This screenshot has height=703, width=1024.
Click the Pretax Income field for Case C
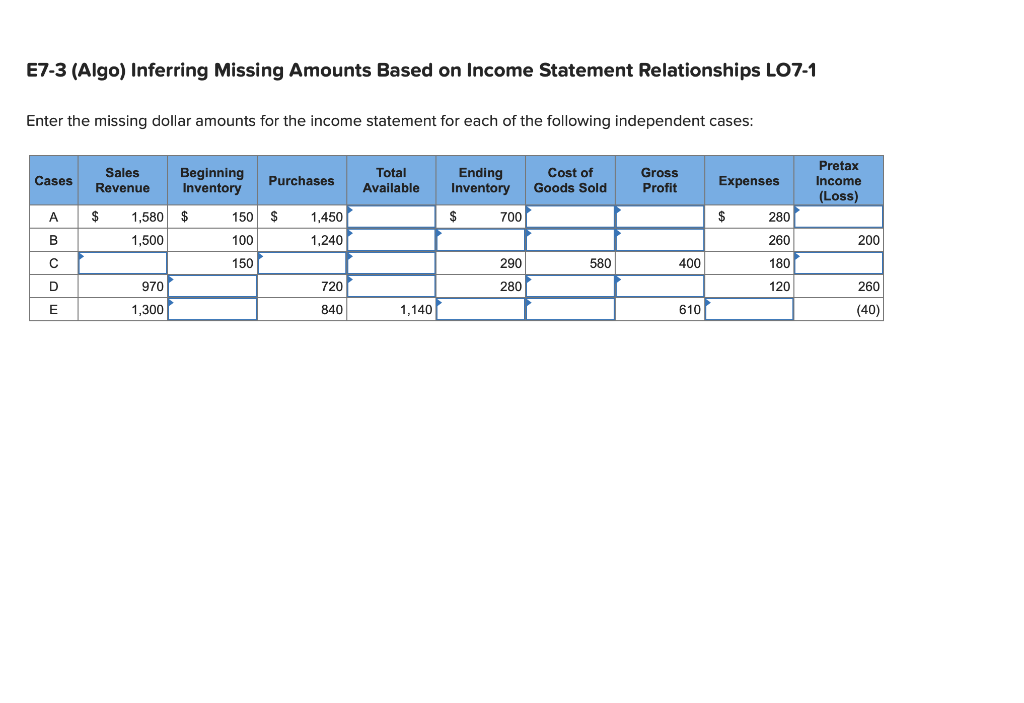[x=839, y=263]
